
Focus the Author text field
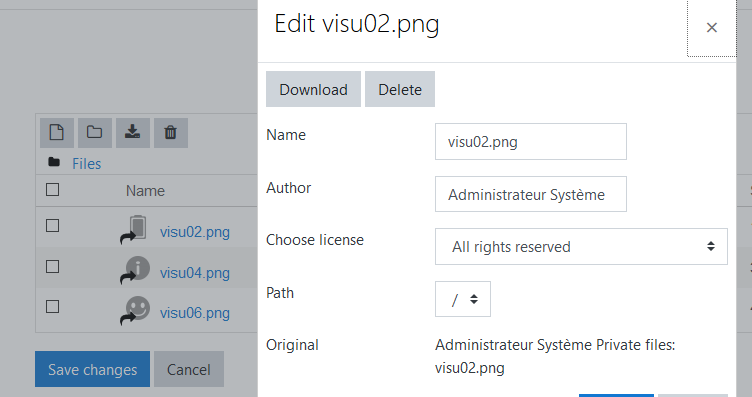531,194
